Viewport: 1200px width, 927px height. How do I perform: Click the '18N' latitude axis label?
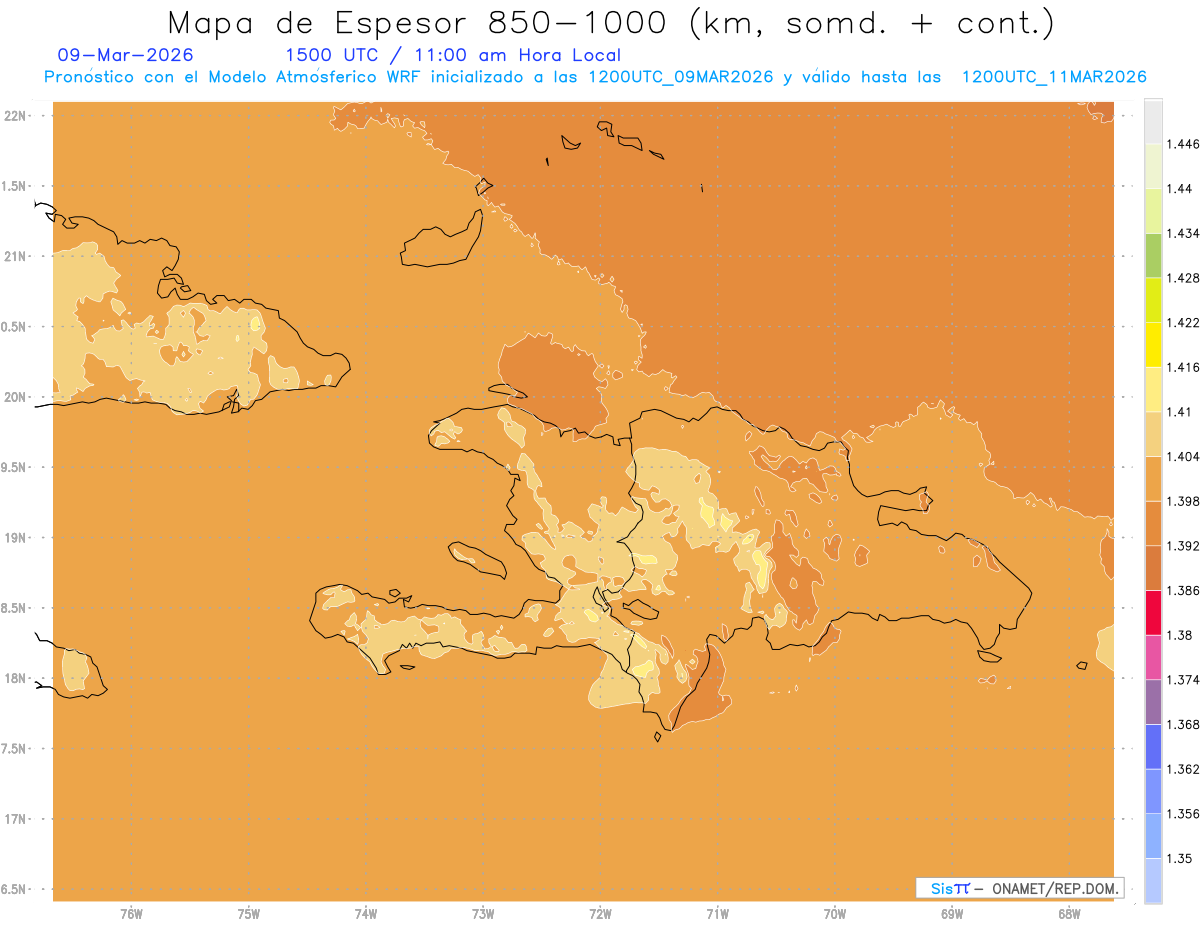(x=16, y=678)
